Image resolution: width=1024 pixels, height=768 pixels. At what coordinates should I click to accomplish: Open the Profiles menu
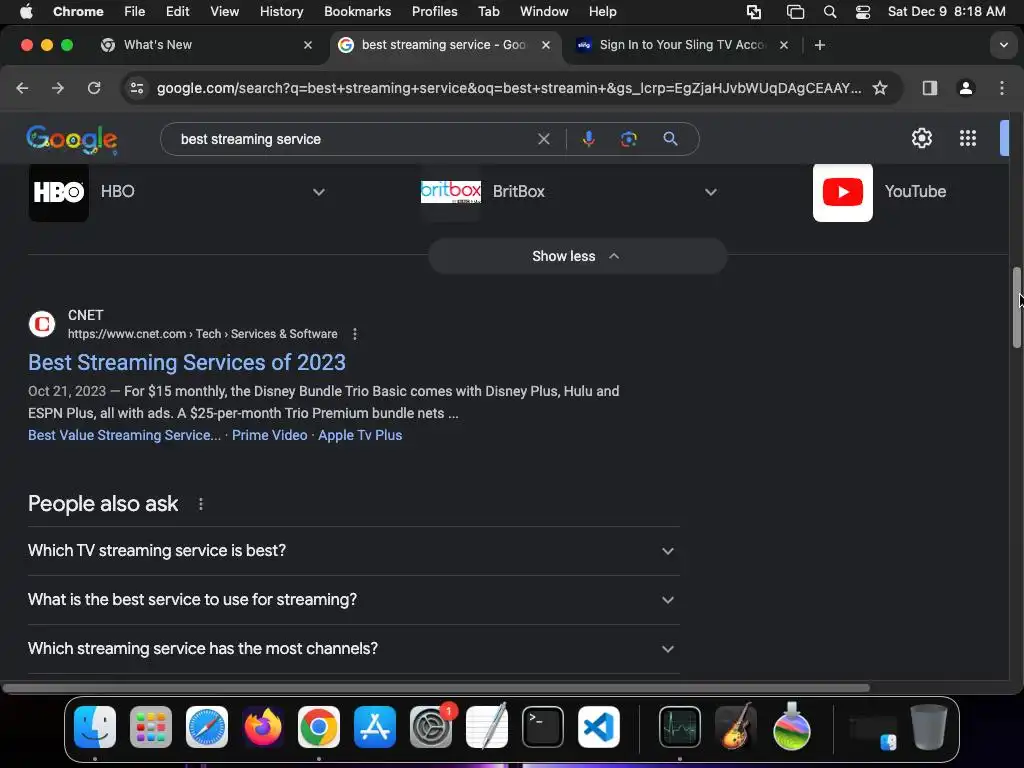[x=434, y=11]
